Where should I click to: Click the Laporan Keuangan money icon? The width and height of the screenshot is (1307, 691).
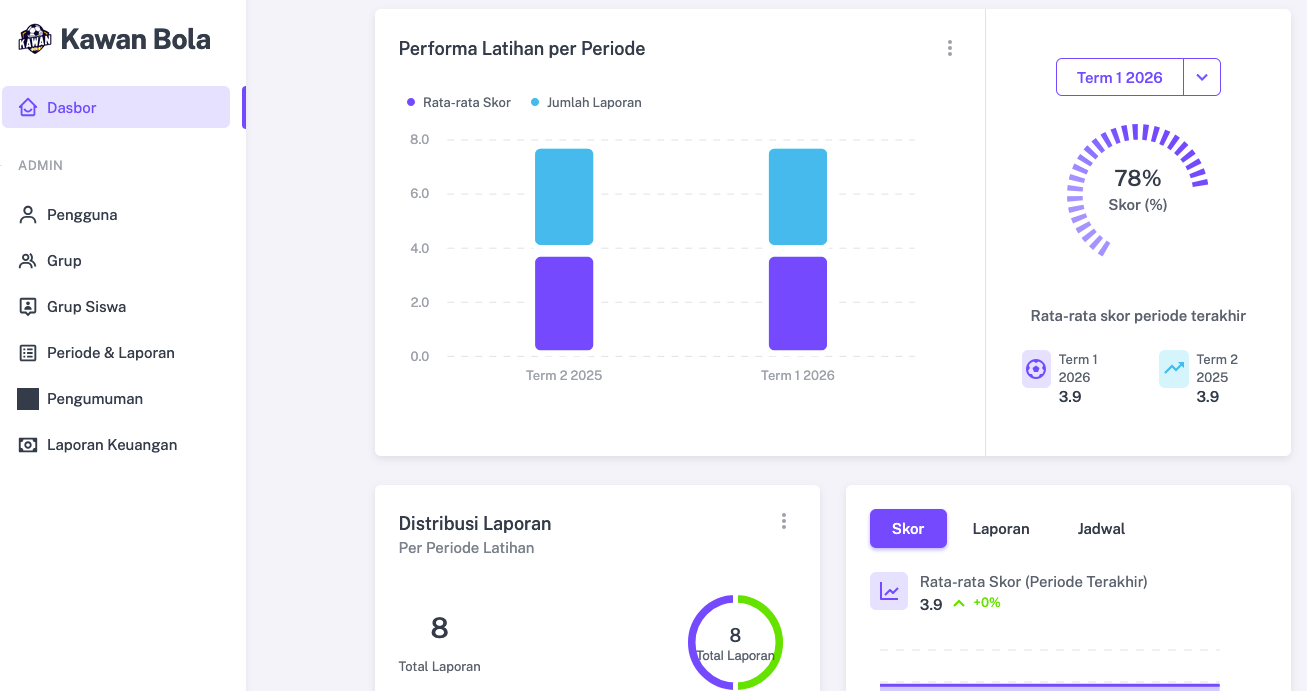28,445
